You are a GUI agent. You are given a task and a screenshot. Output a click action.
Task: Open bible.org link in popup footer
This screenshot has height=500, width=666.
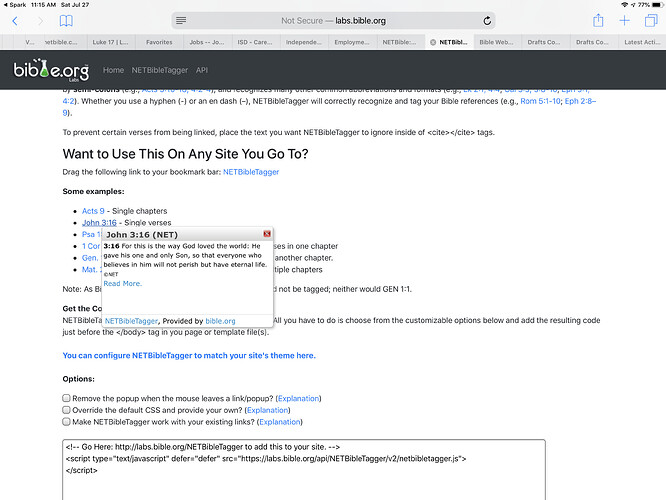220,321
